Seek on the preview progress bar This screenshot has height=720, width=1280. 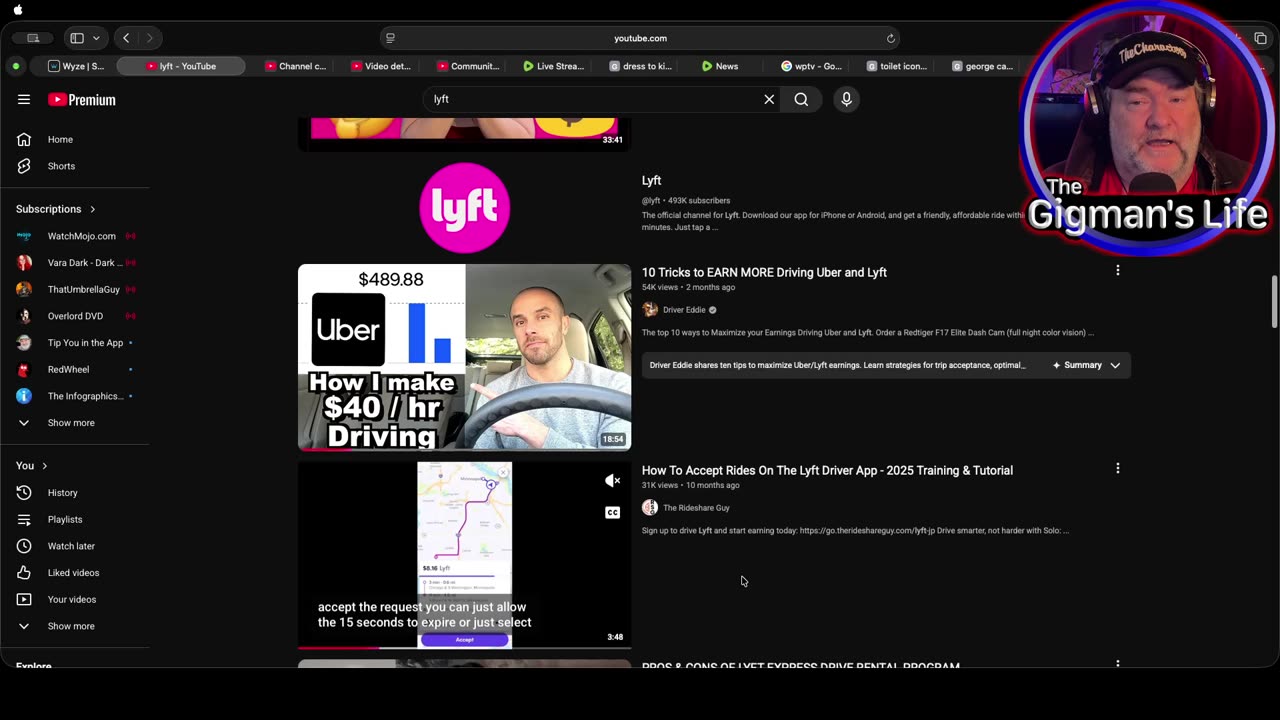tap(465, 647)
